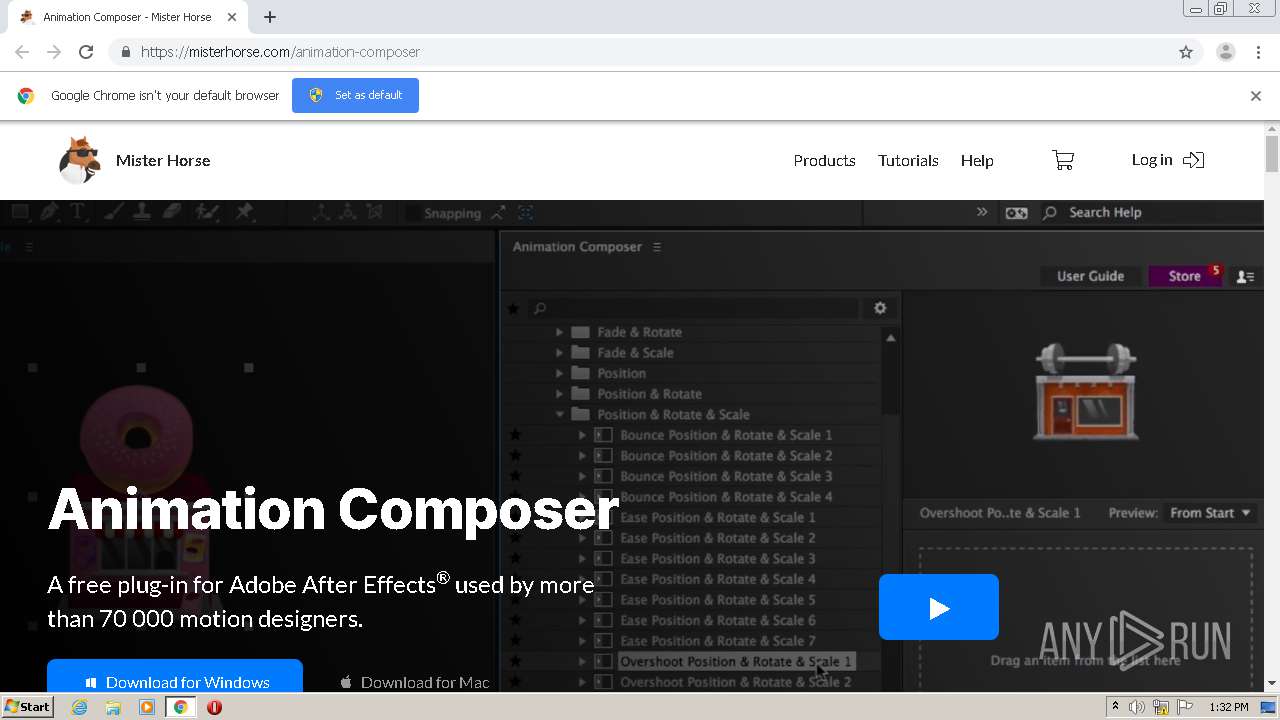Launch Internet Explorer from taskbar
The width and height of the screenshot is (1280, 720).
point(79,707)
